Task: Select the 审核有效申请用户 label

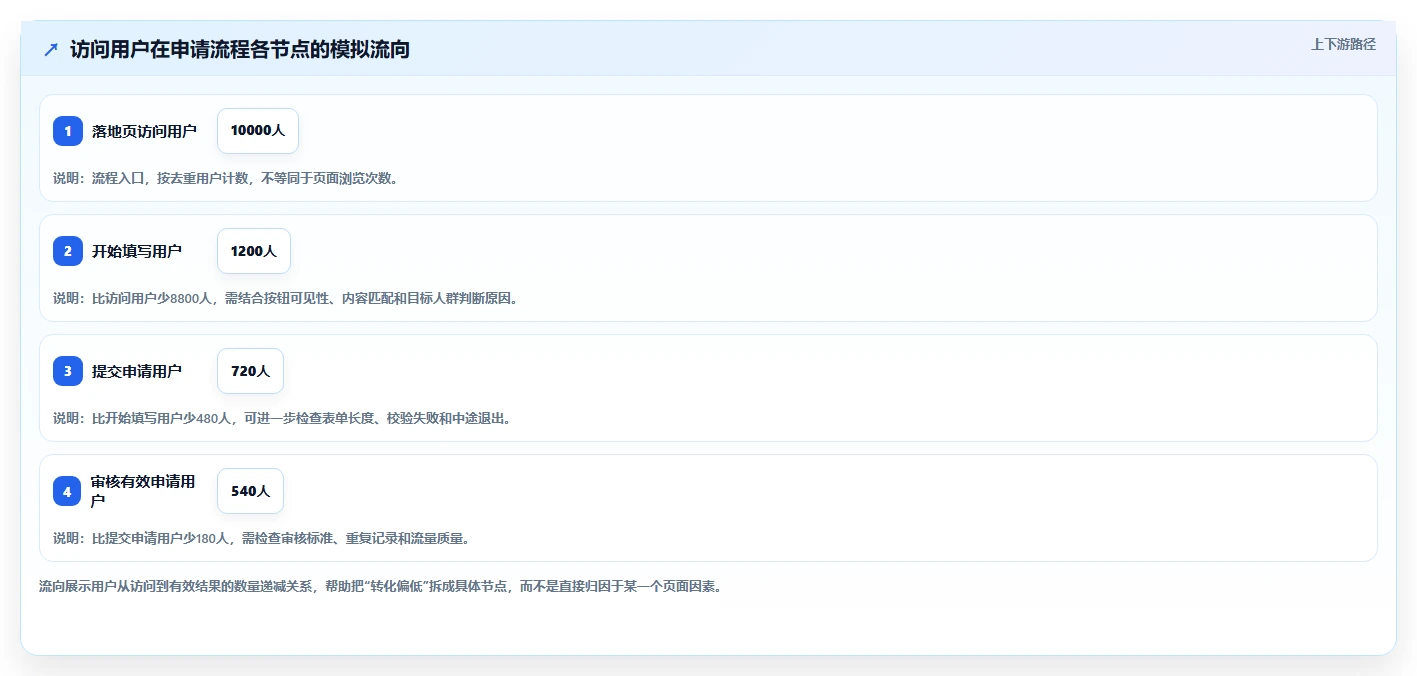Action: click(x=142, y=491)
